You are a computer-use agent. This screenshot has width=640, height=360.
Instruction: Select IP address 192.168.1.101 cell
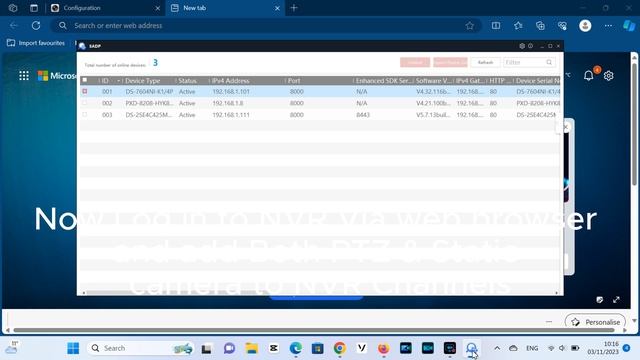pyautogui.click(x=231, y=91)
